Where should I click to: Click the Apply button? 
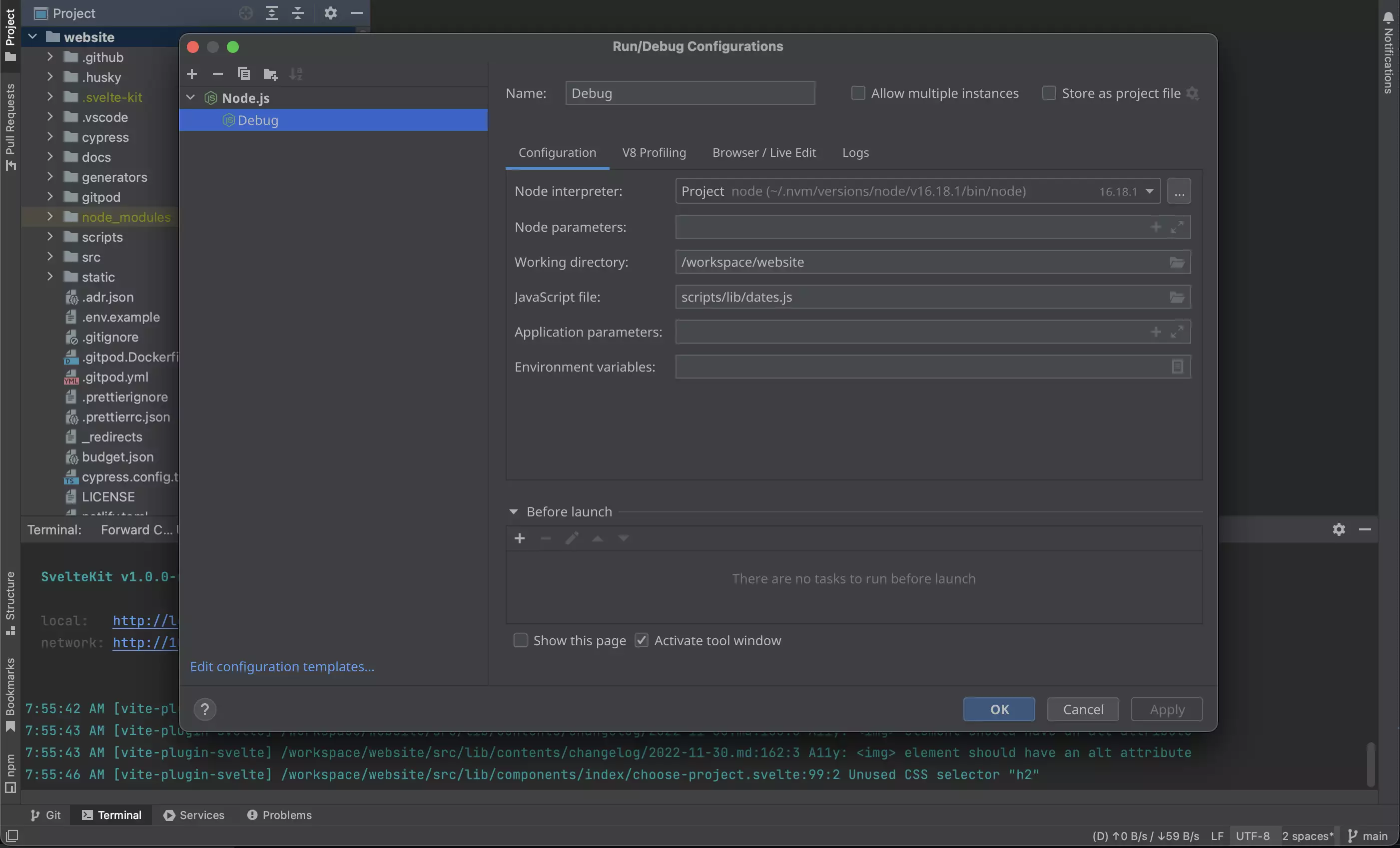point(1167,709)
